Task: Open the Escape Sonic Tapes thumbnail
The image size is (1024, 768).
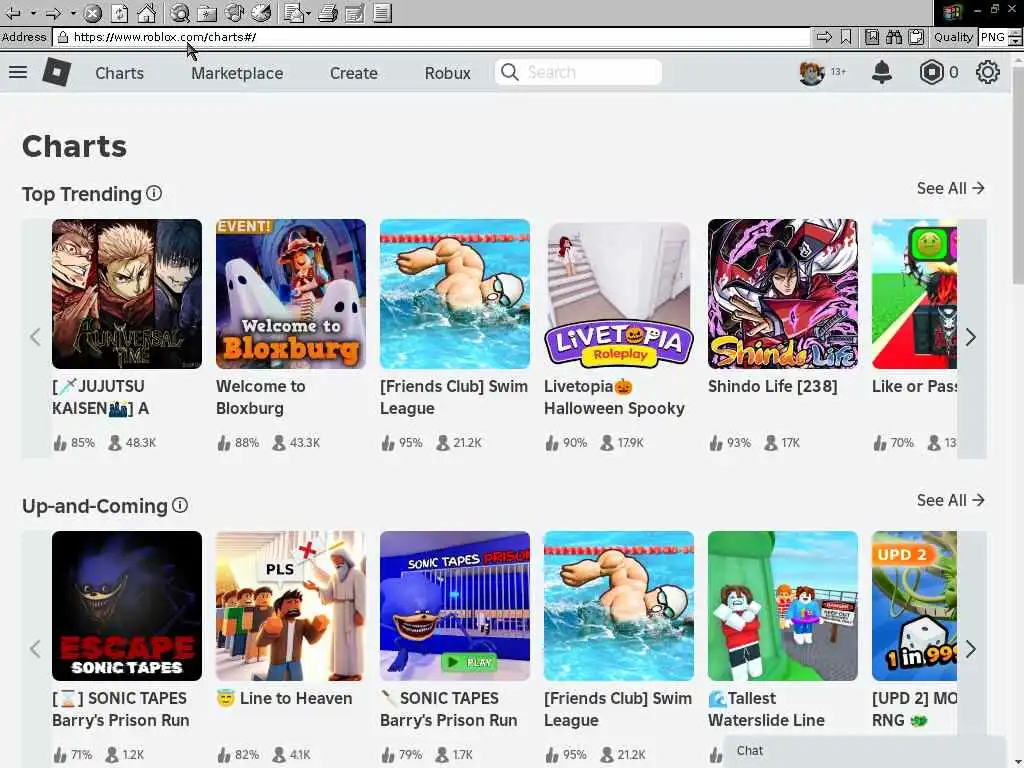Action: coord(127,606)
